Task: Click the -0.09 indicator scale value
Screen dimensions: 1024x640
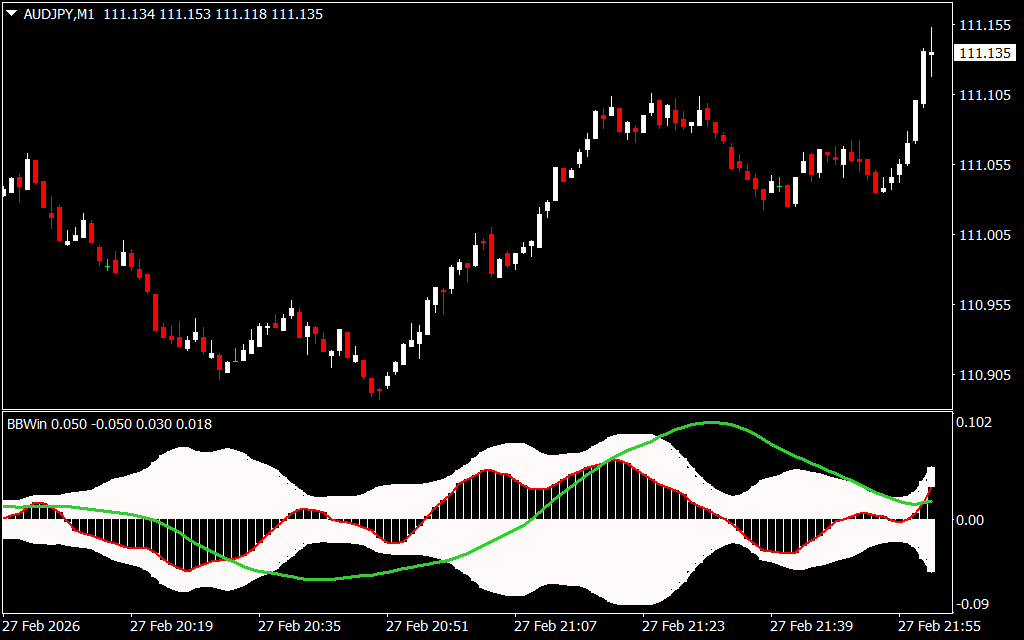Action: 975,603
